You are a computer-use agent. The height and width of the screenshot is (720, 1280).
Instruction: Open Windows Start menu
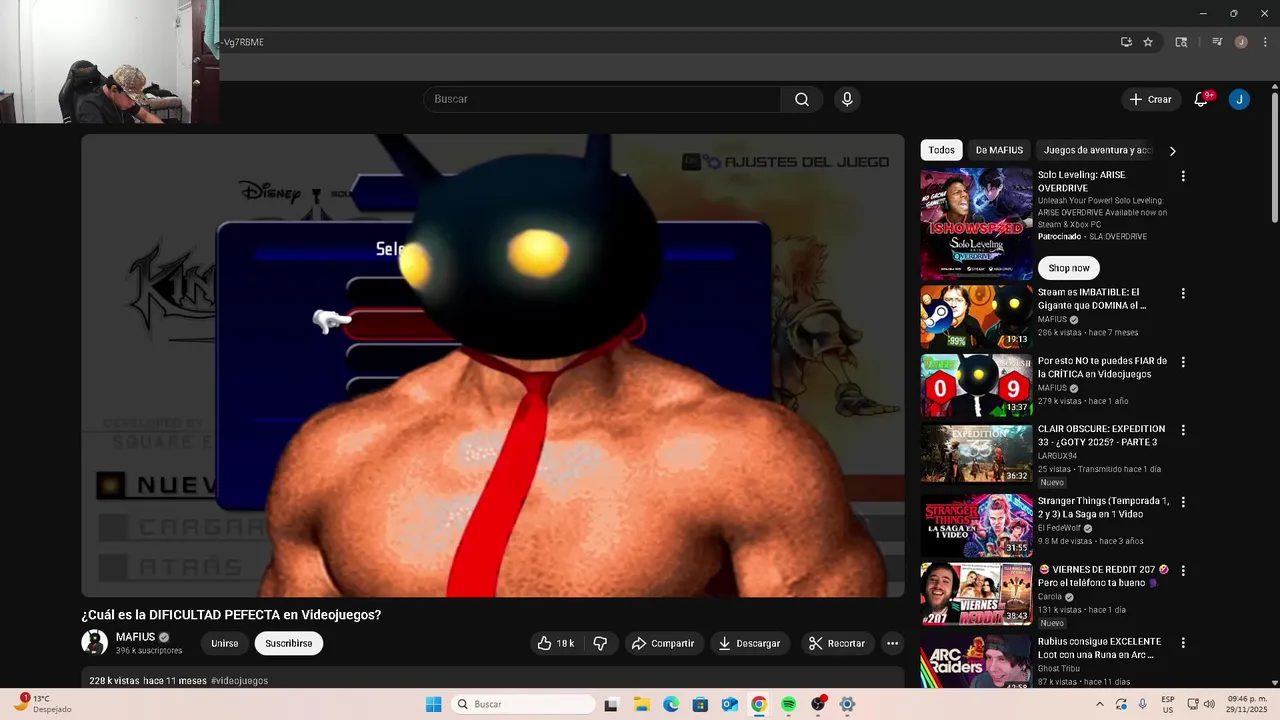[x=433, y=704]
